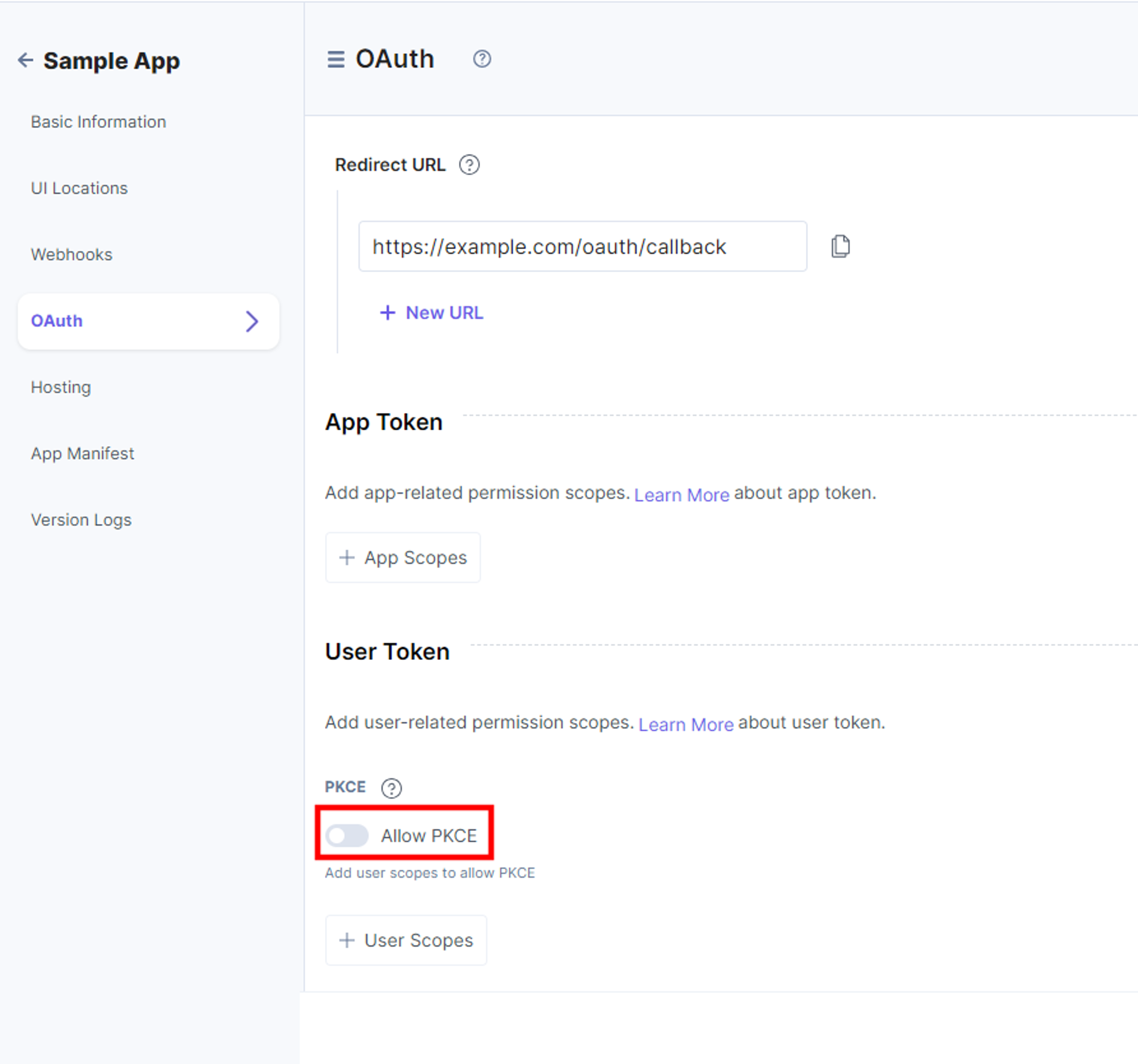Click the User Token section heading
1138x1064 pixels.
pos(387,652)
